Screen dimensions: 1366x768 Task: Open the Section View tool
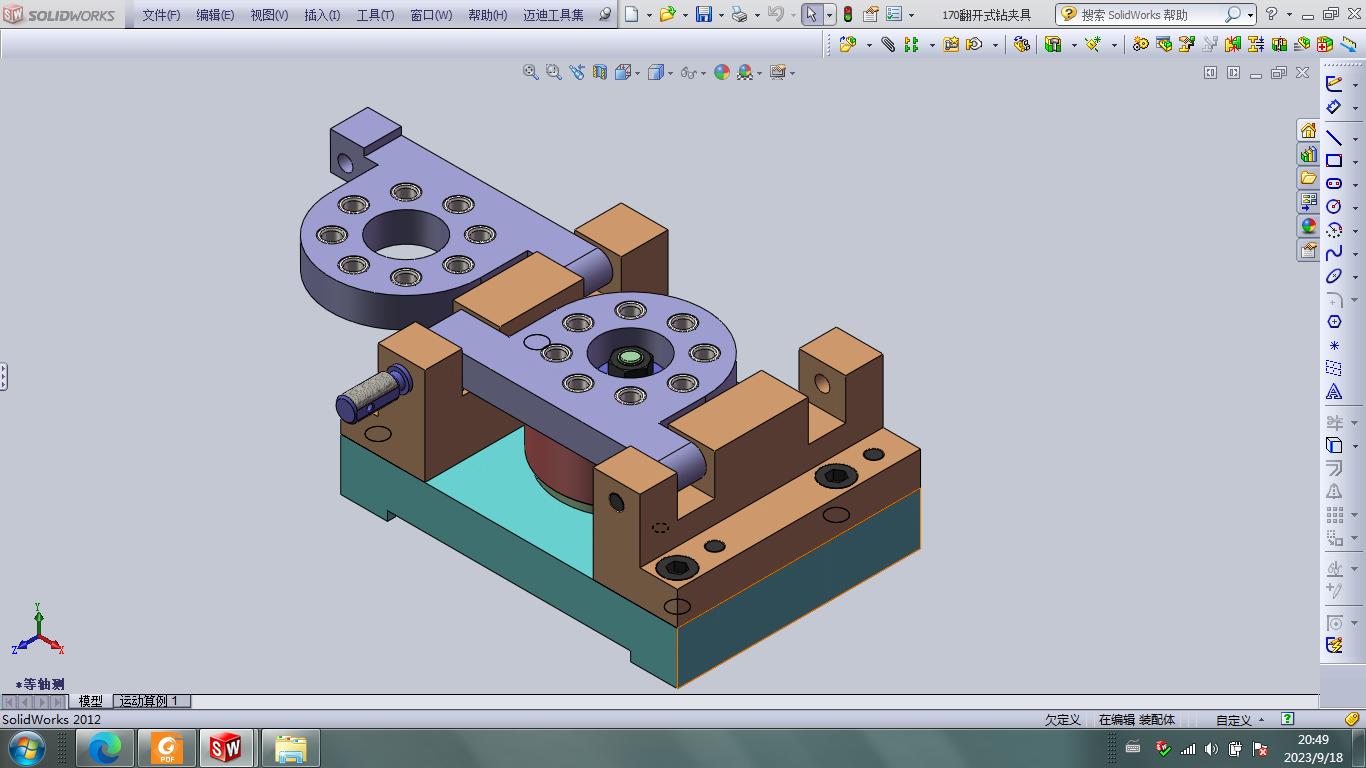point(600,72)
